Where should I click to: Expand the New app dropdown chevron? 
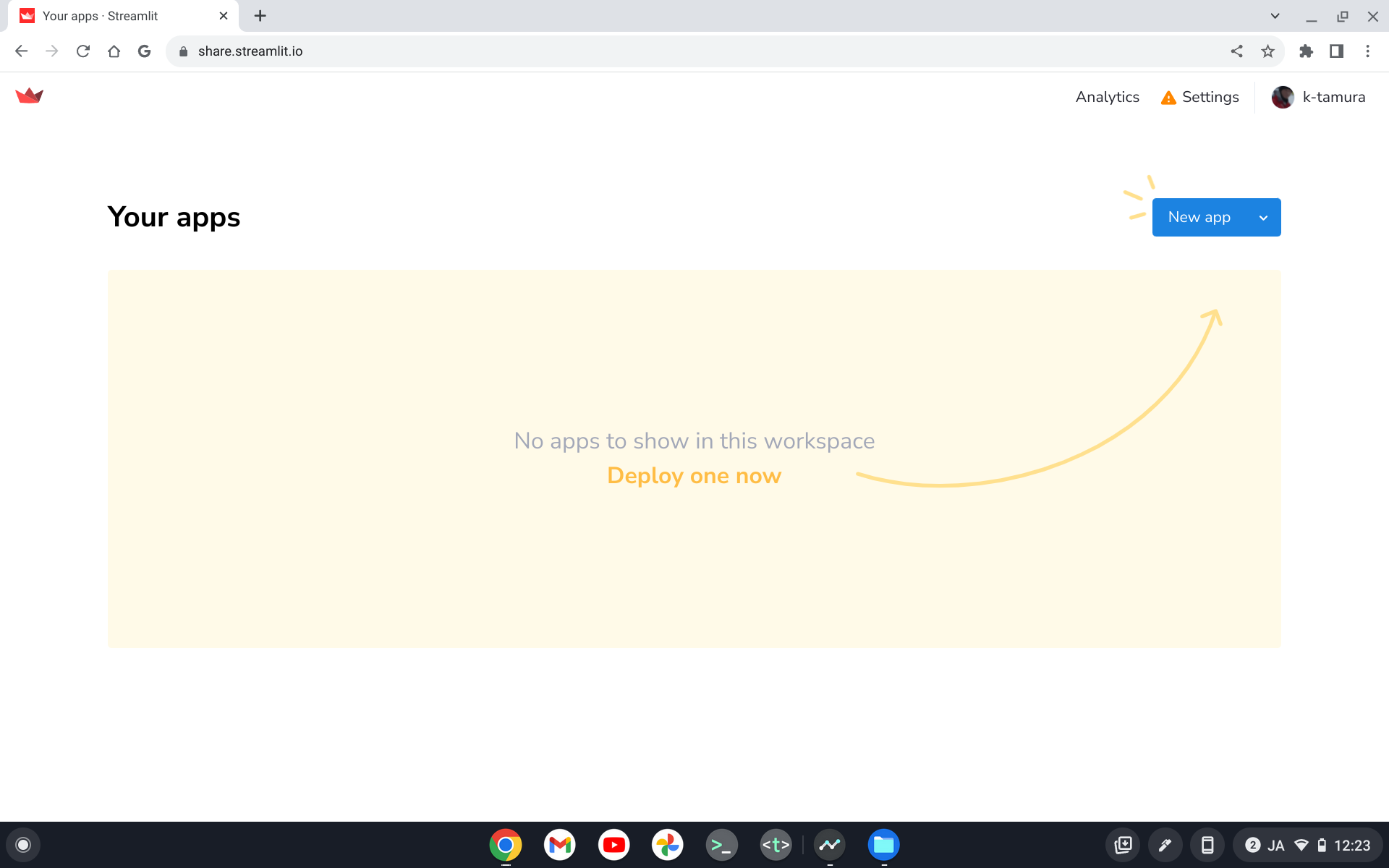(x=1263, y=217)
